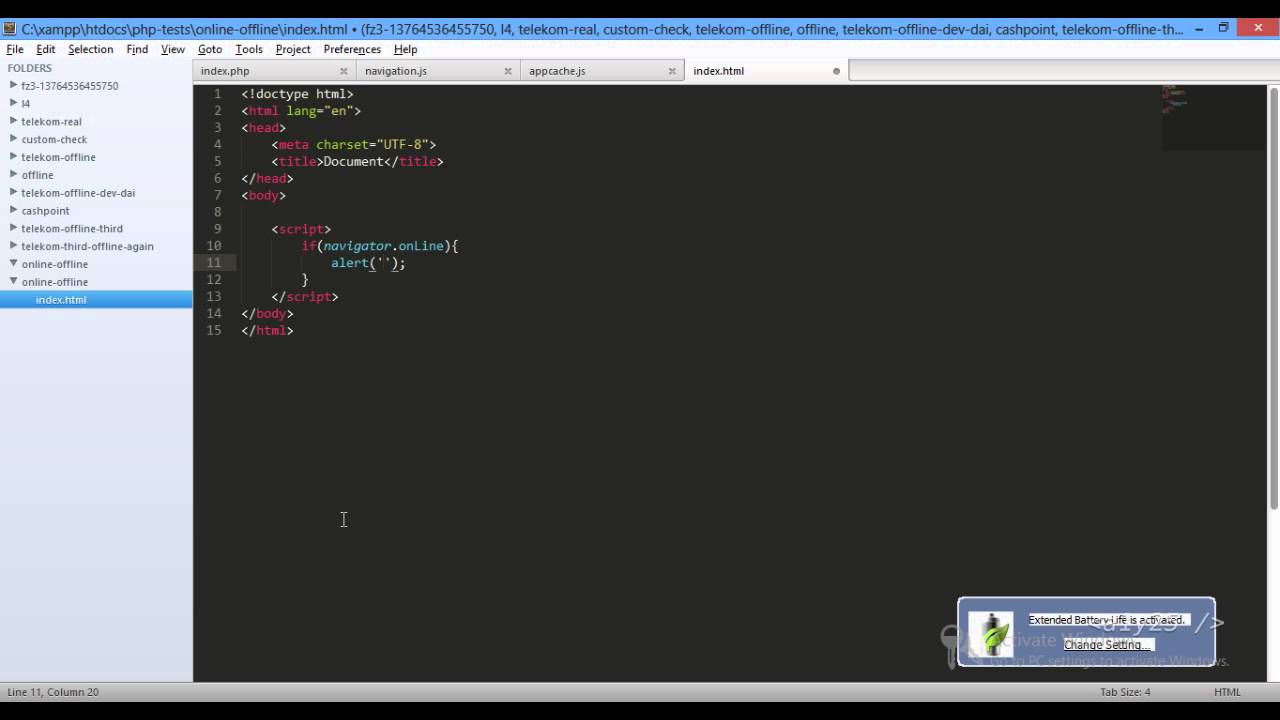Click the meta charset UTF-8 line
Image resolution: width=1280 pixels, height=720 pixels.
point(353,144)
